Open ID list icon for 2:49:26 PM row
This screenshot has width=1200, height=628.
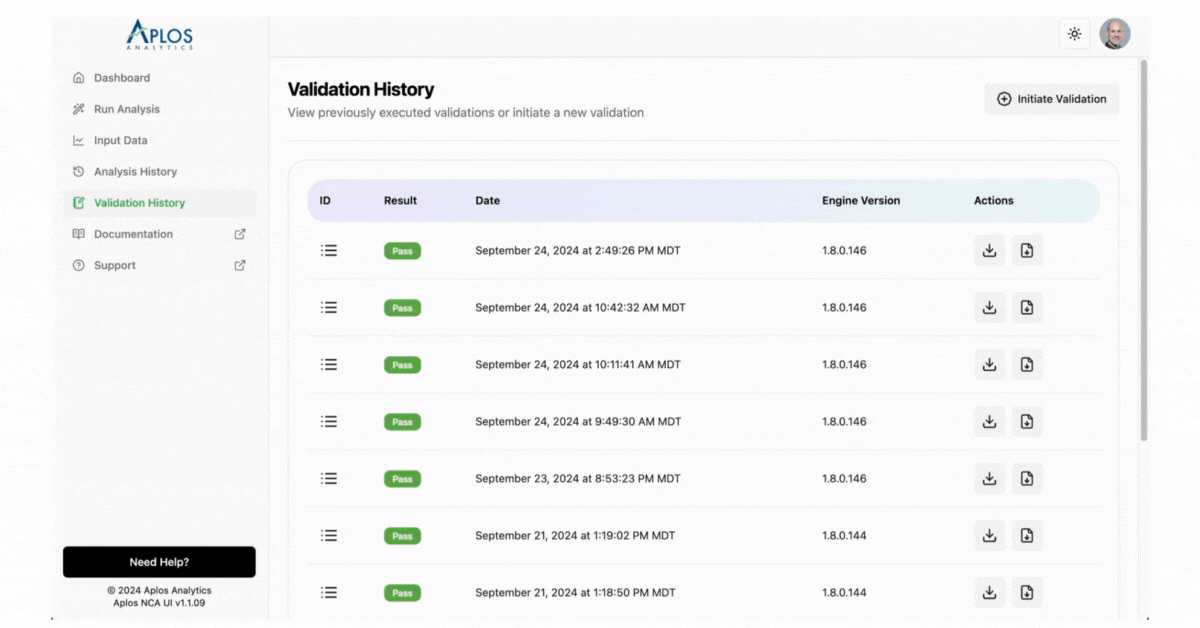pyautogui.click(x=329, y=250)
